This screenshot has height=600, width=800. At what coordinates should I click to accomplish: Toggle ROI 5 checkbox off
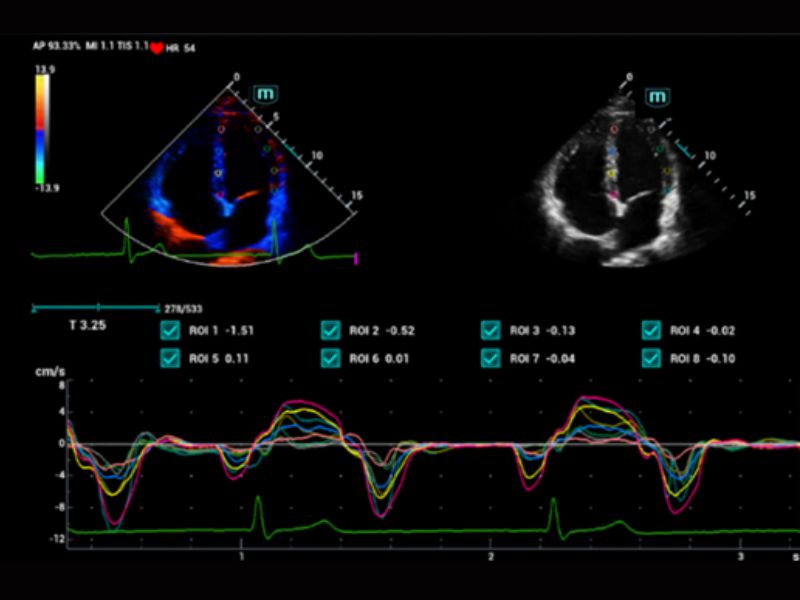click(x=169, y=358)
